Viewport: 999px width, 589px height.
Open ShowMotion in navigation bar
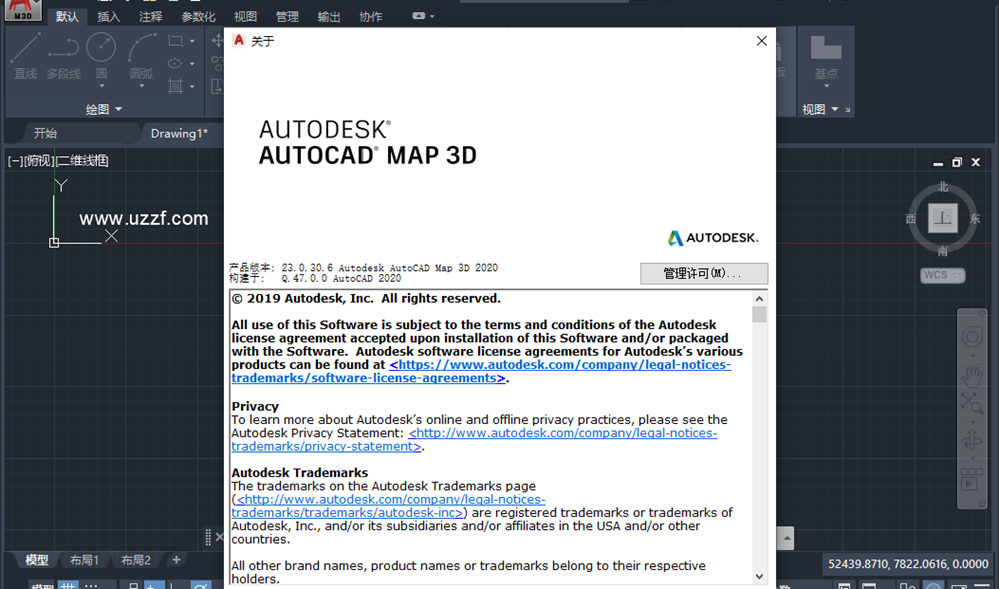[972, 479]
